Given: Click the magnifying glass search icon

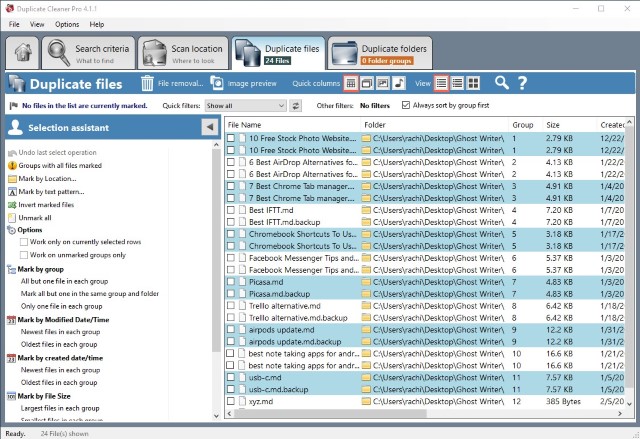Looking at the screenshot, I should [x=502, y=83].
